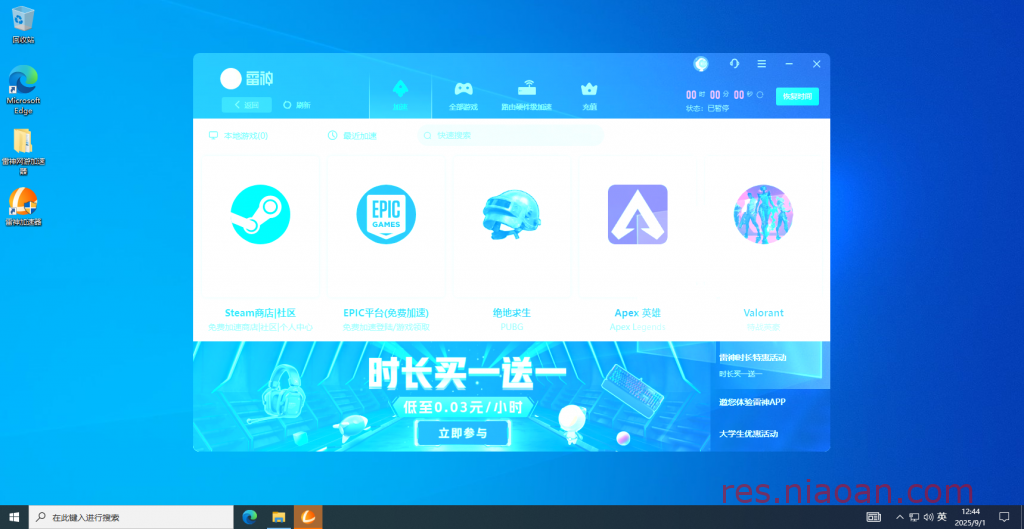Viewport: 1024px width, 529px height.
Task: Click the 快速搜索 search field
Action: coord(510,136)
